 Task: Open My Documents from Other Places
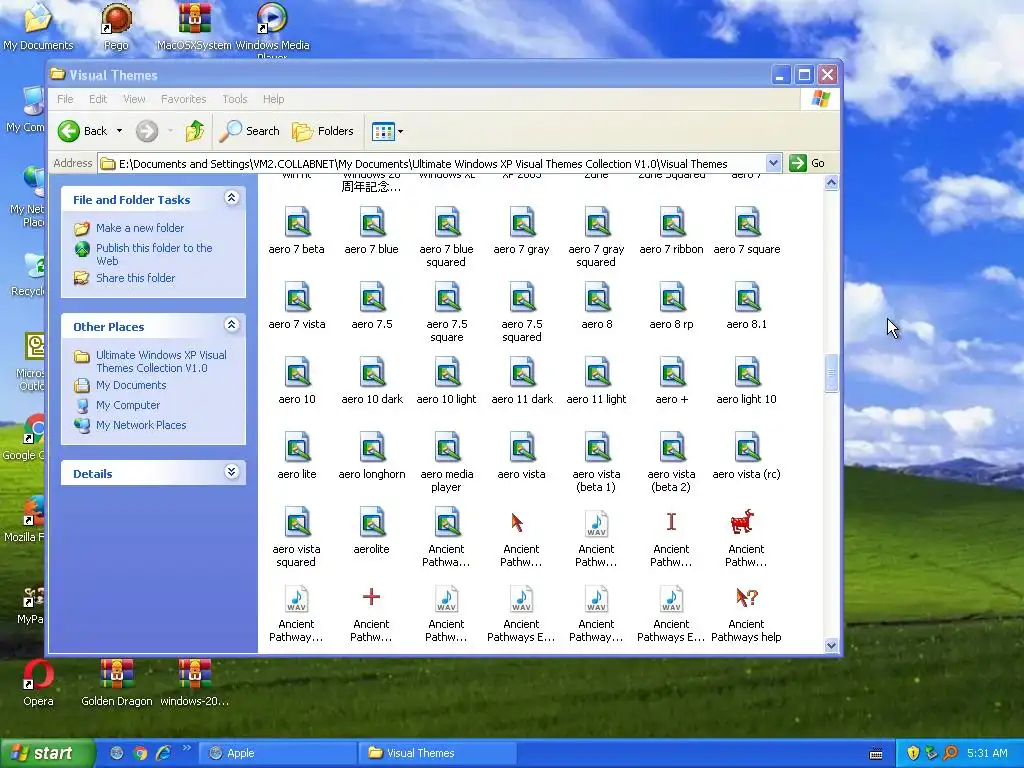[131, 385]
